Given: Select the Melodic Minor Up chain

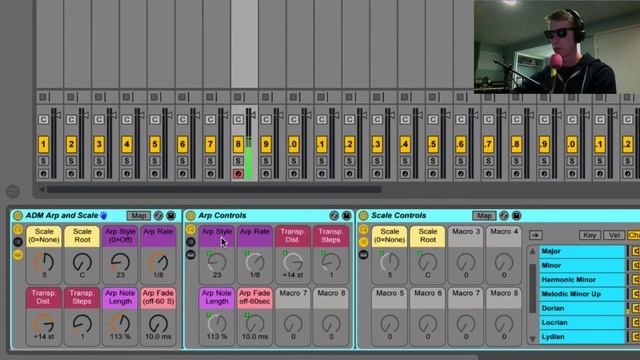Looking at the screenshot, I should [582, 294].
